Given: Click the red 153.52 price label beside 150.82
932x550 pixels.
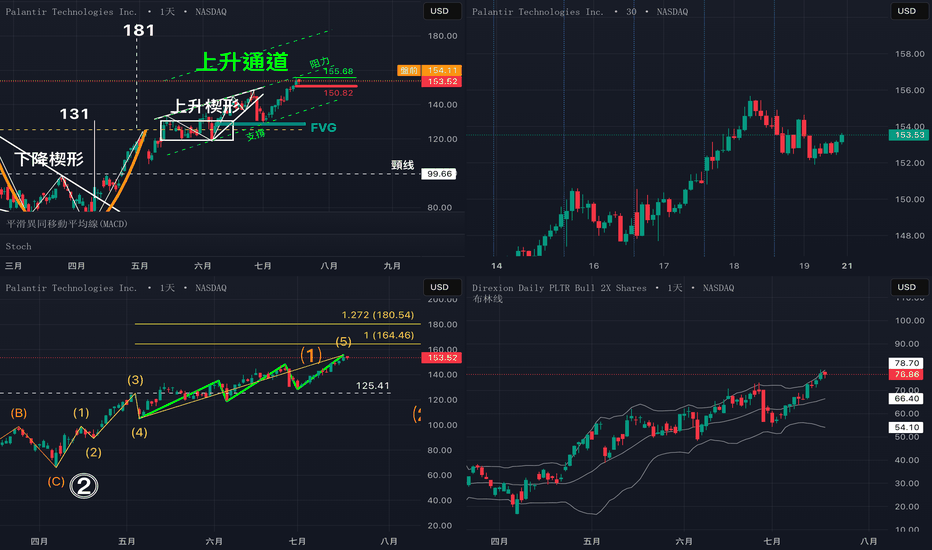Looking at the screenshot, I should click(x=442, y=81).
